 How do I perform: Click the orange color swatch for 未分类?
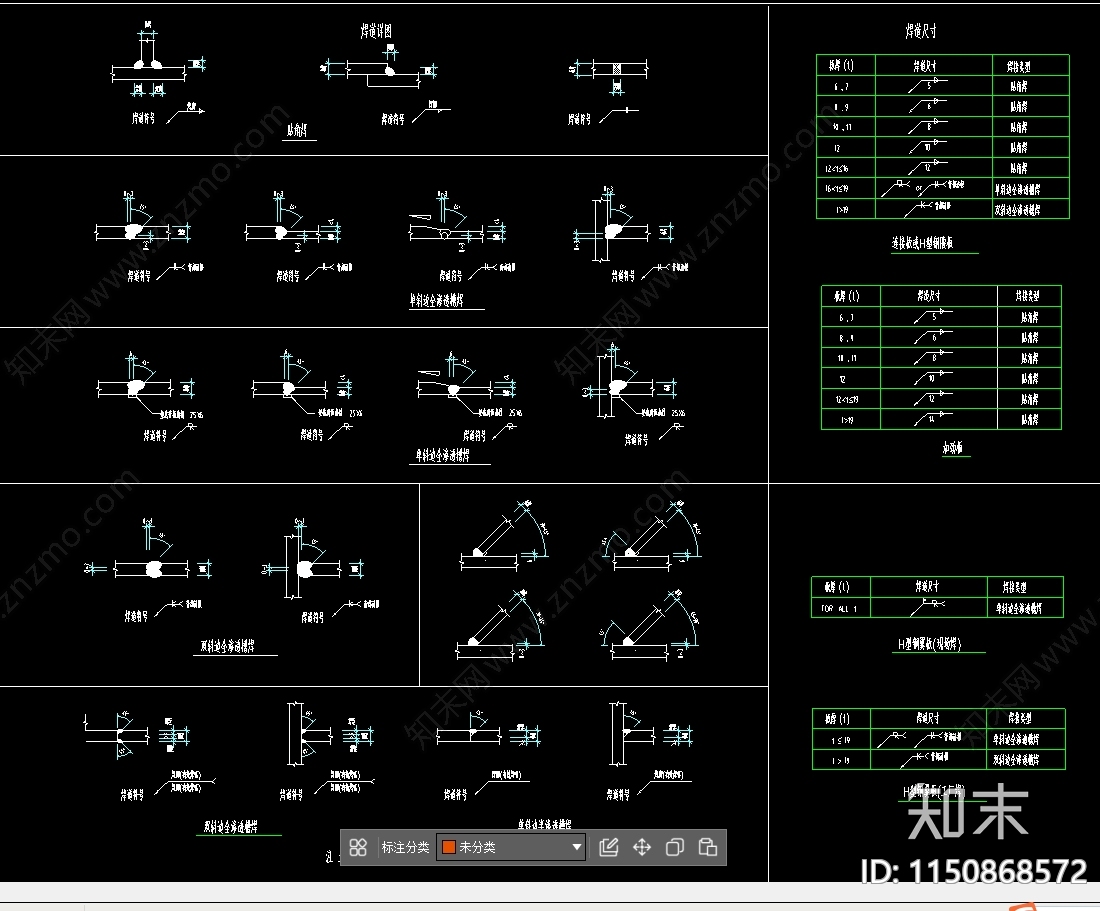(449, 848)
